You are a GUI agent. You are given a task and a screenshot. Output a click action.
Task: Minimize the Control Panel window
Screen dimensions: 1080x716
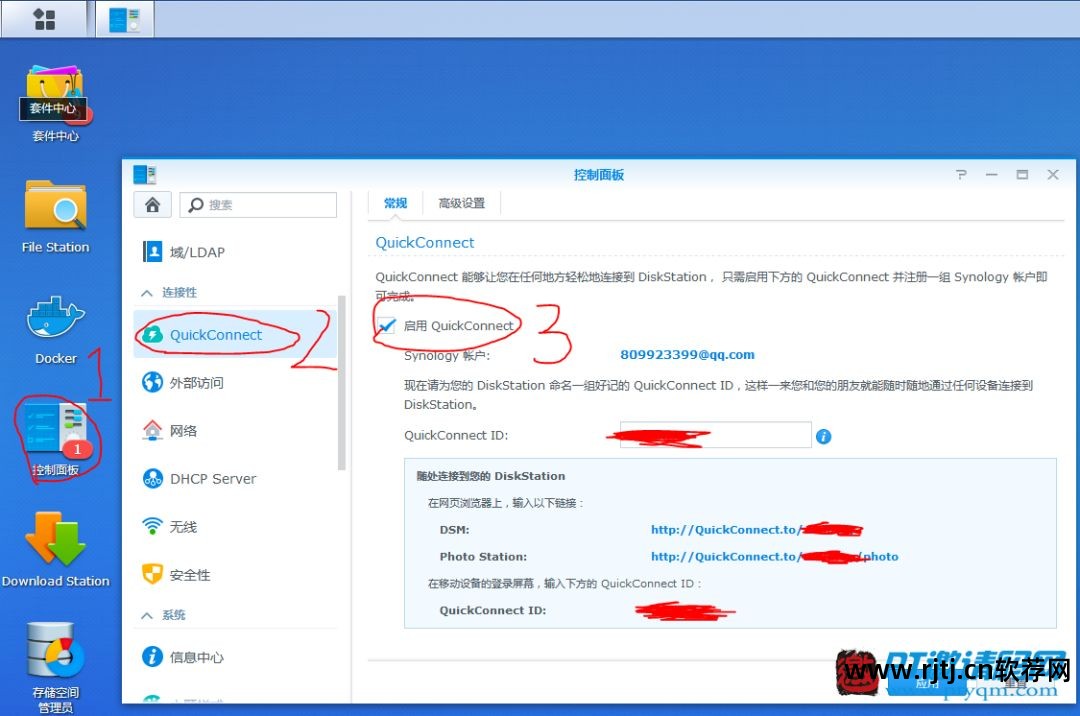click(992, 175)
